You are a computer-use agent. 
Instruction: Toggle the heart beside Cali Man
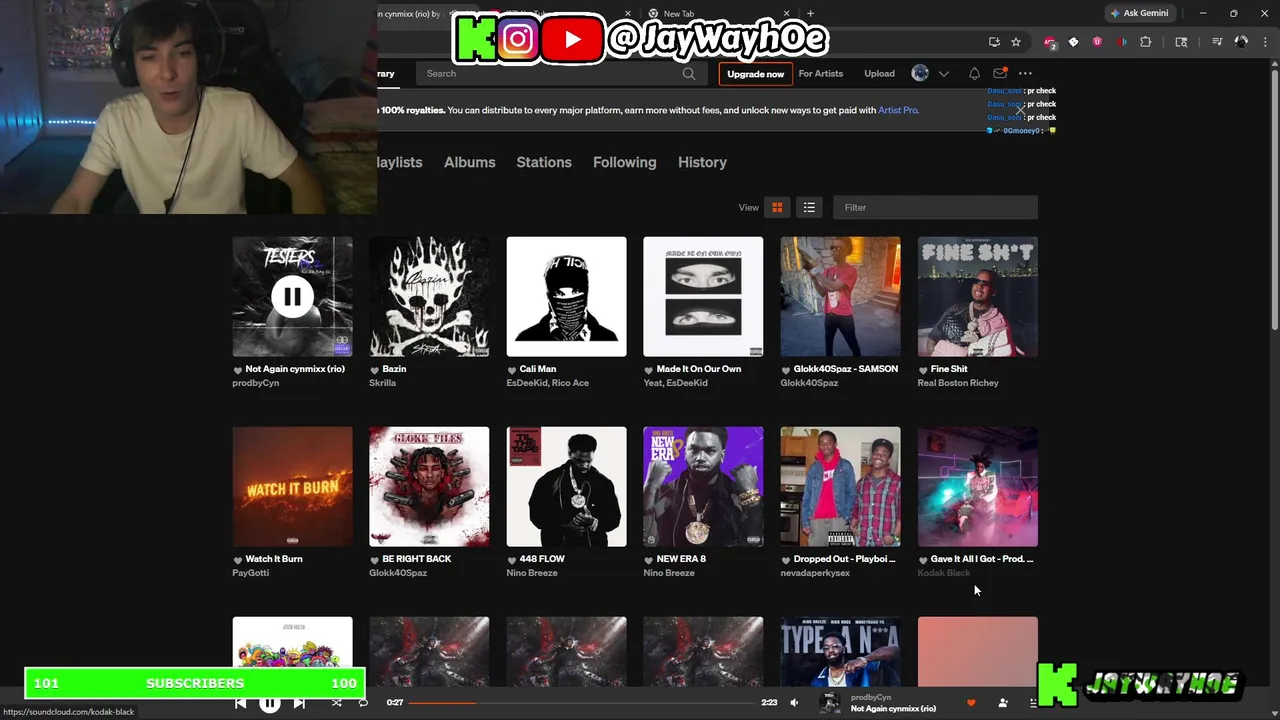(512, 369)
